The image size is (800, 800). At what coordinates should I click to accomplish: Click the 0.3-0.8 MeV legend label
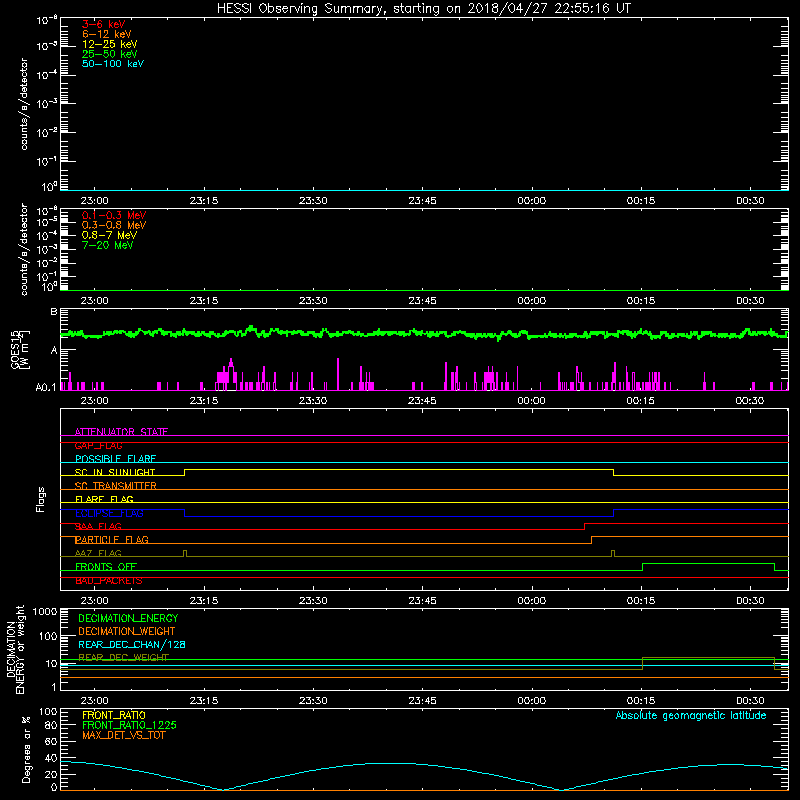pyautogui.click(x=114, y=225)
